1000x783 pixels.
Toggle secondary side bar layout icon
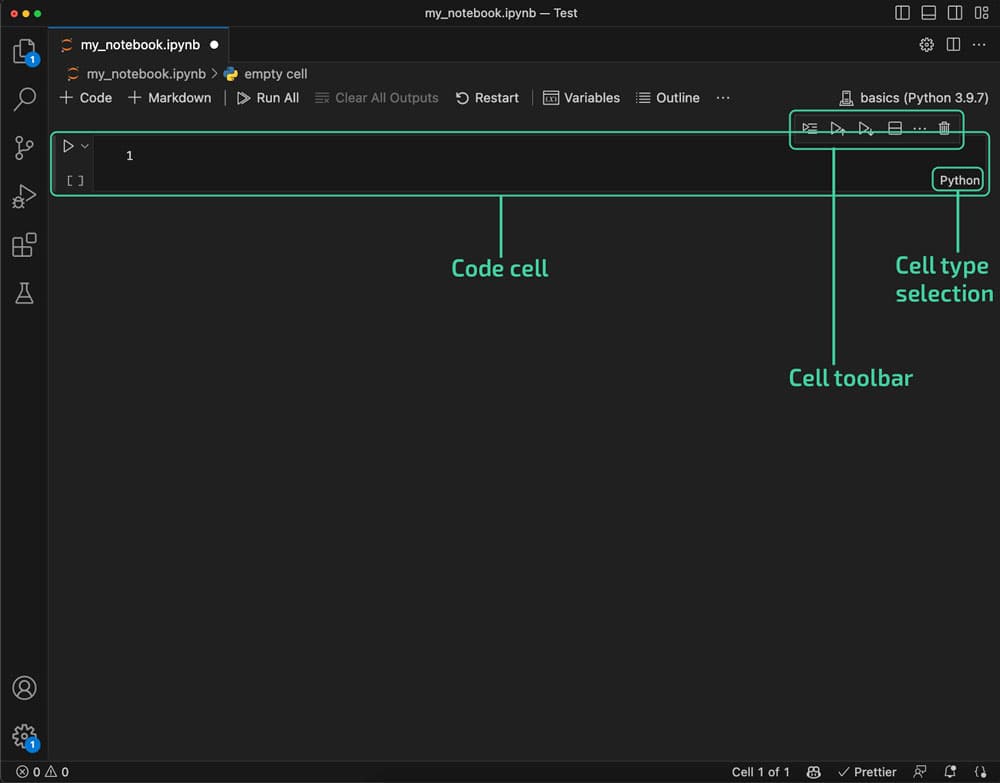click(x=955, y=13)
